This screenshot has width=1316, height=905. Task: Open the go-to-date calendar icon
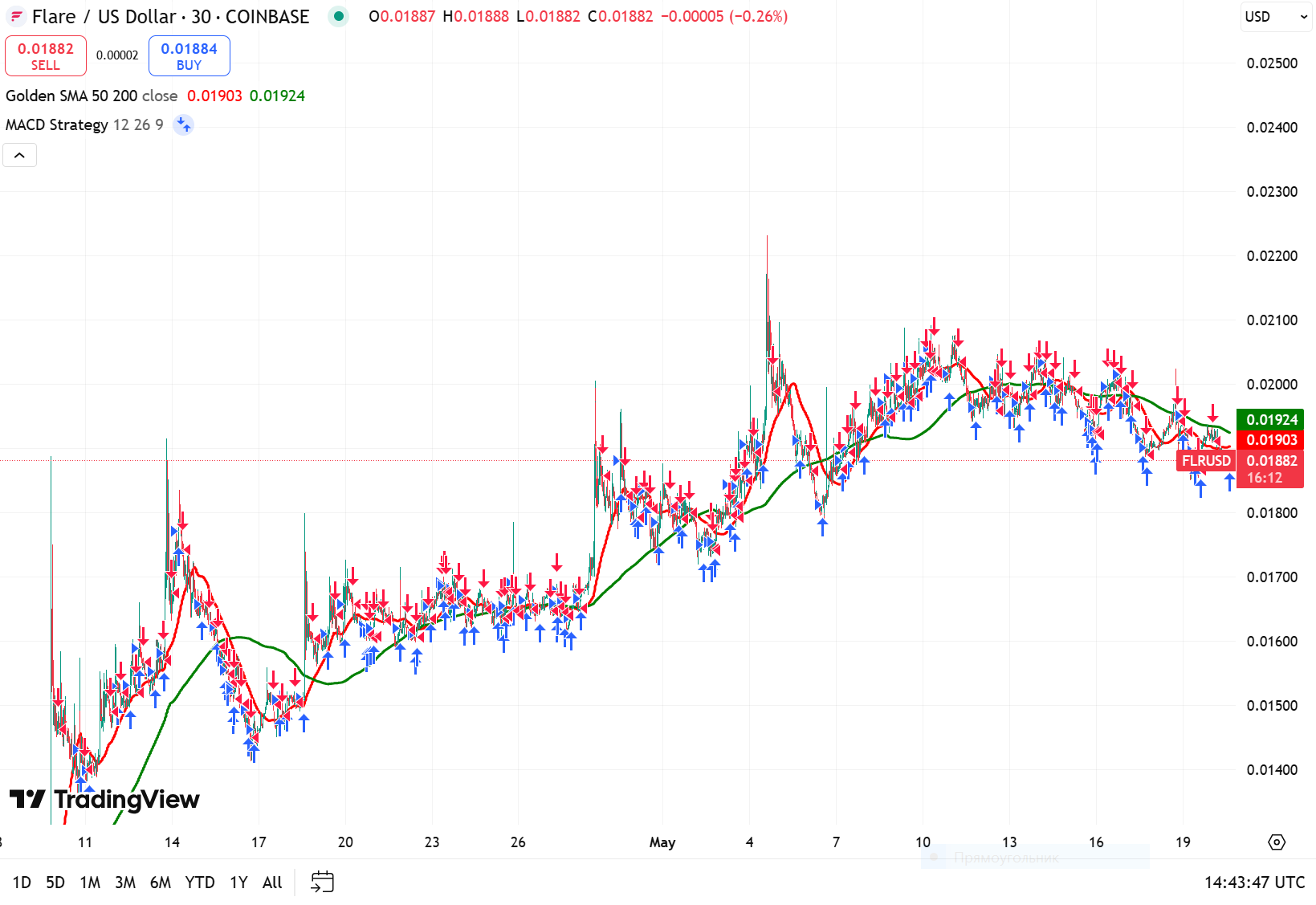click(324, 881)
